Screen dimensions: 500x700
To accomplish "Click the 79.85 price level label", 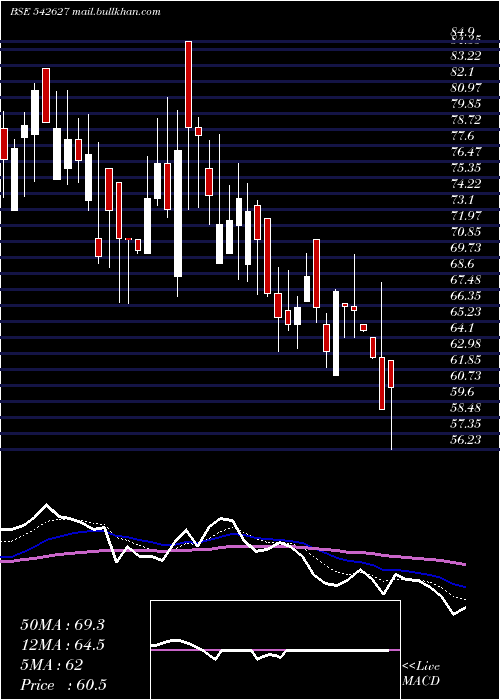I will point(466,104).
